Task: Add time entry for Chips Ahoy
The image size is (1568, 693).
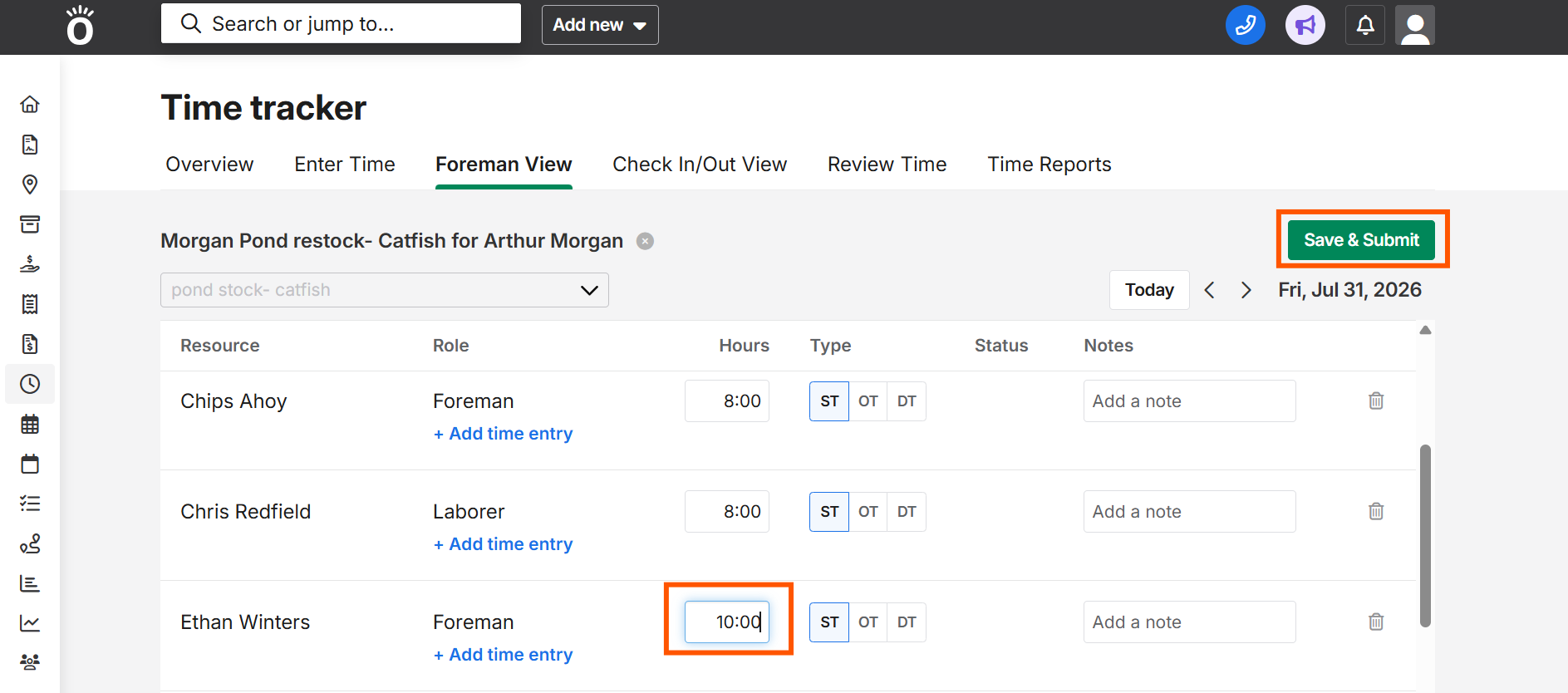Action: click(x=504, y=434)
